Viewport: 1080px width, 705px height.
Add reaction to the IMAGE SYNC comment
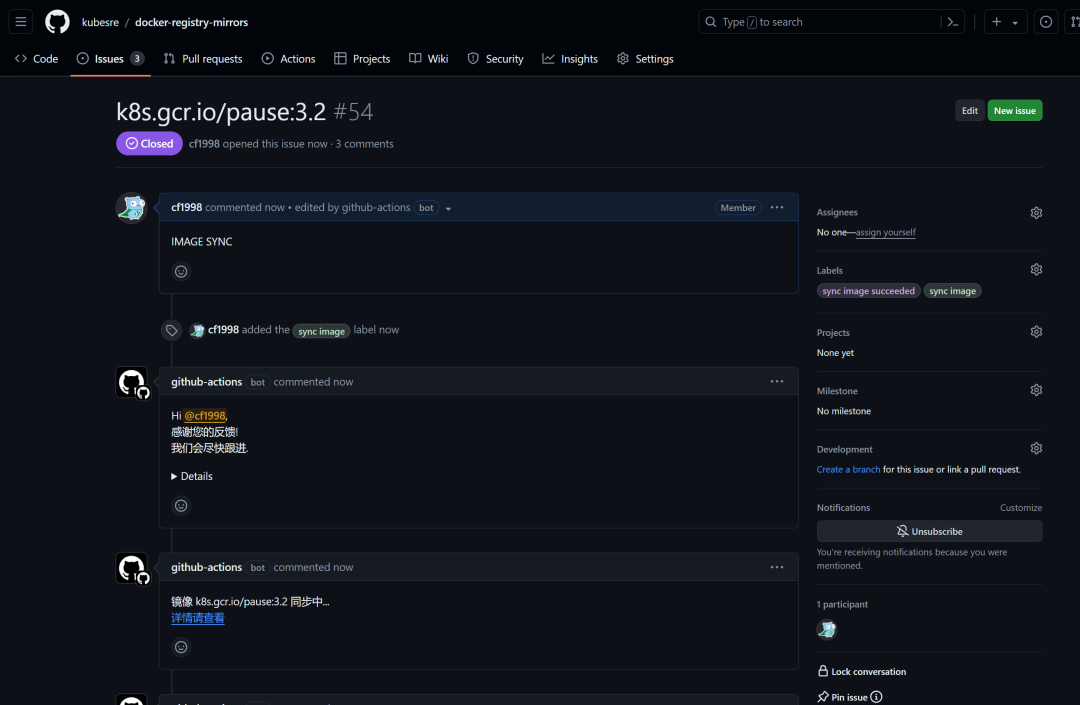[x=181, y=271]
